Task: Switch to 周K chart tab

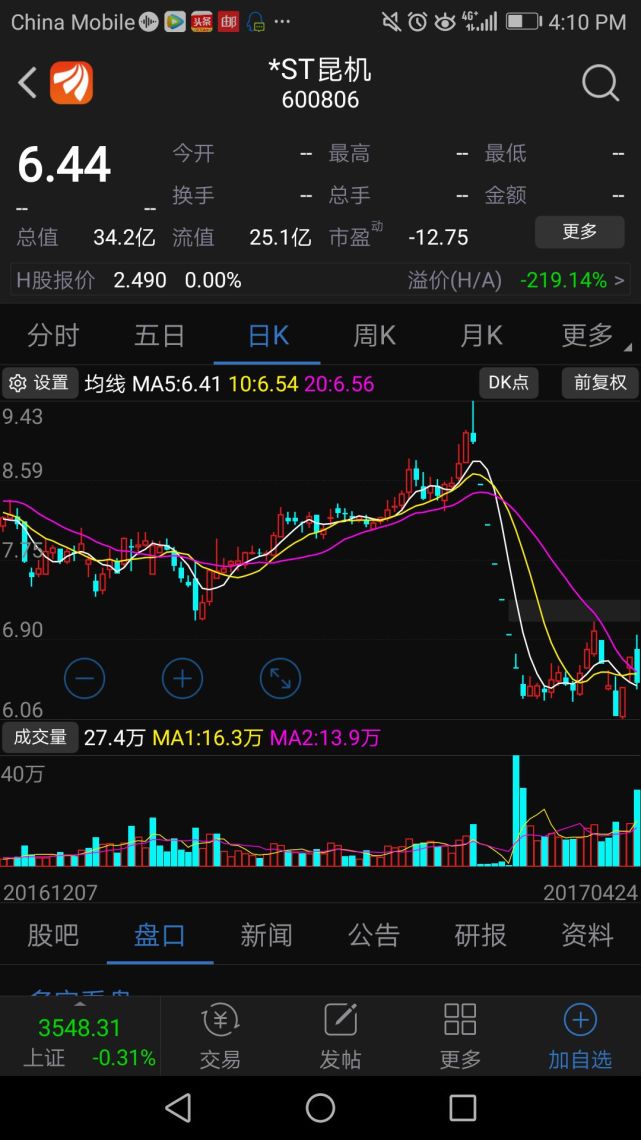Action: click(374, 336)
